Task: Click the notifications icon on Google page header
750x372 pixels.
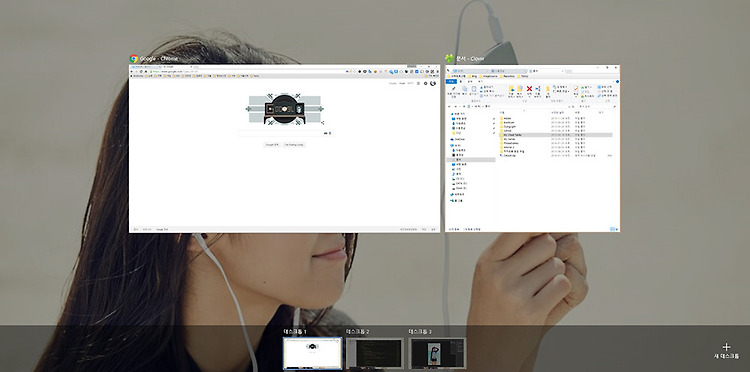Action: (426, 83)
